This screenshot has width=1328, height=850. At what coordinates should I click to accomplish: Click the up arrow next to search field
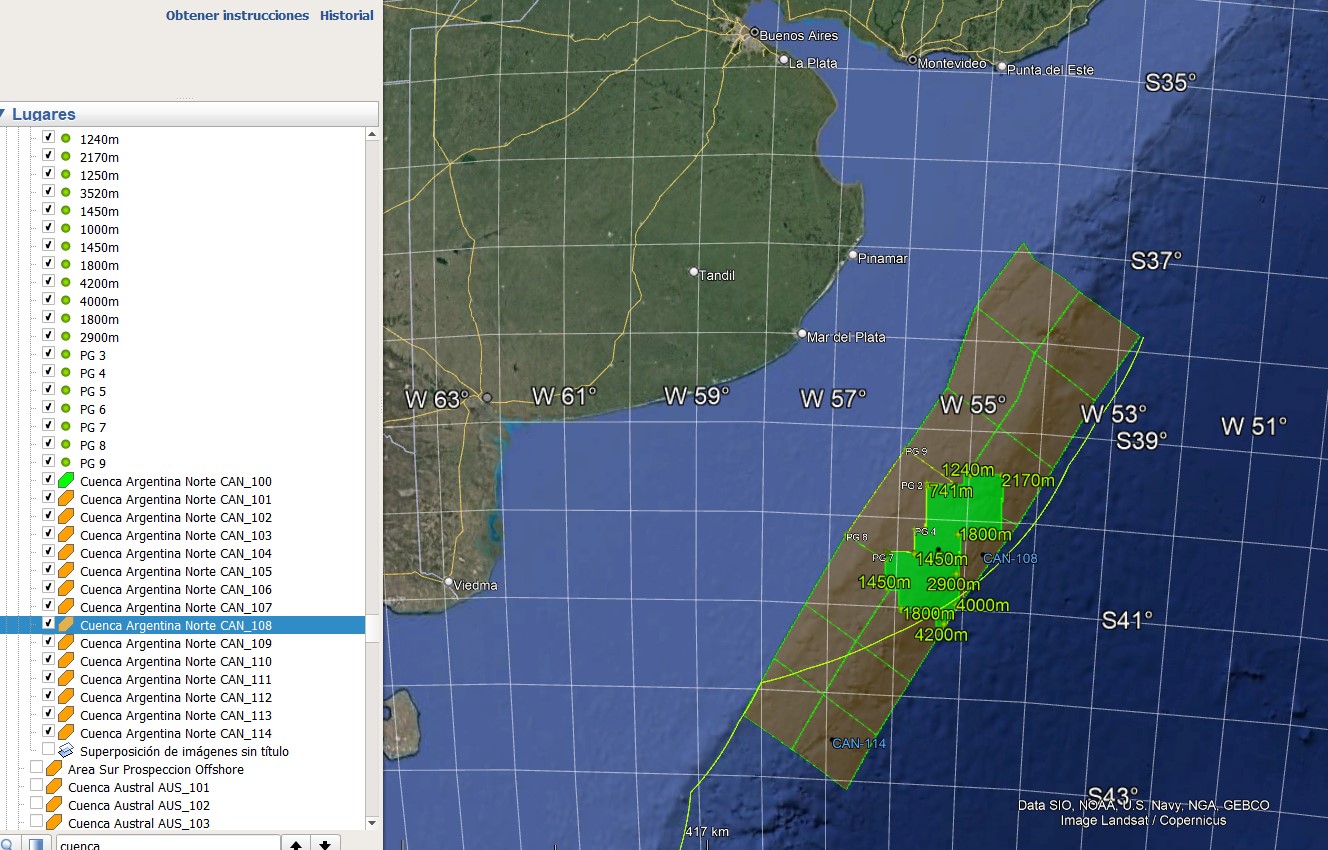(x=296, y=843)
